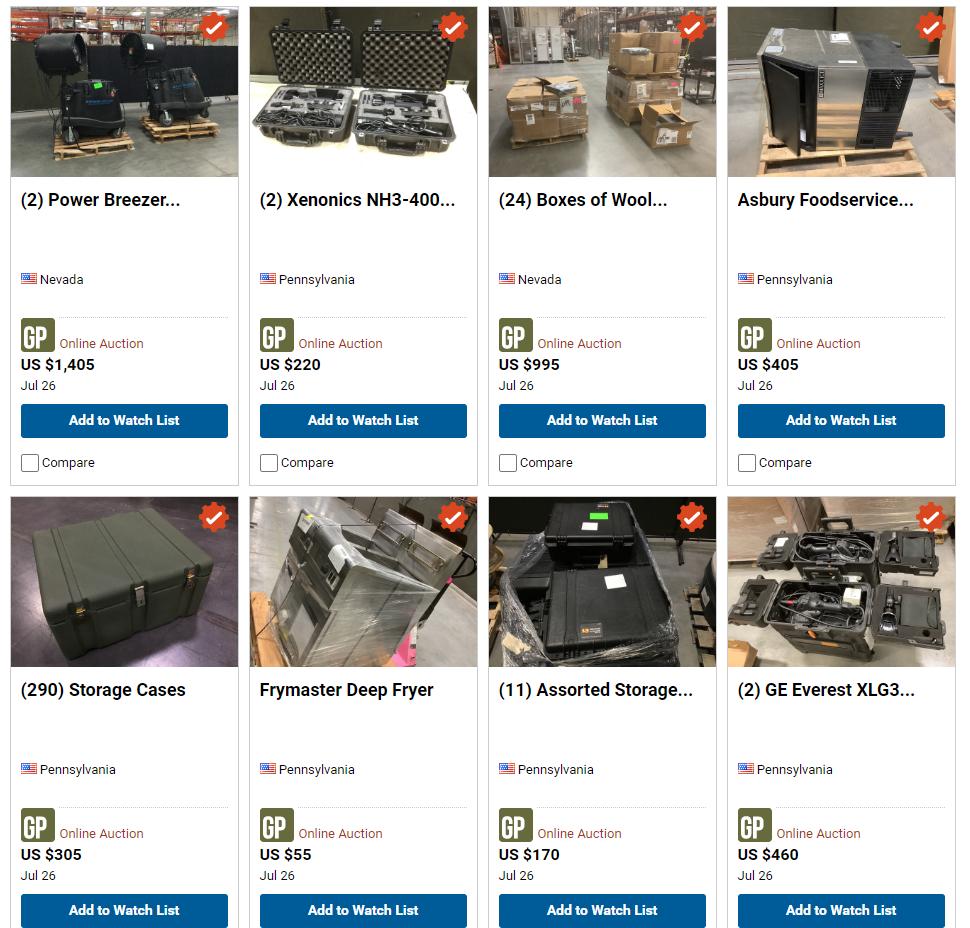Screen dimensions: 970x928
Task: Click GP logo on Frymaster Deep Fryer card
Action: [277, 825]
